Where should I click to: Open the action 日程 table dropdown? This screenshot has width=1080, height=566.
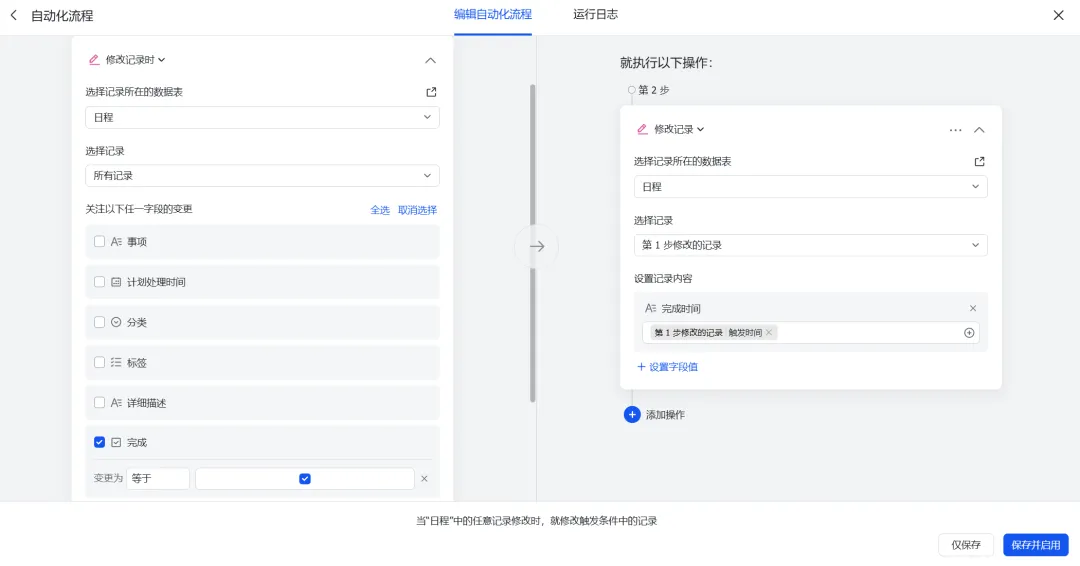pos(811,187)
